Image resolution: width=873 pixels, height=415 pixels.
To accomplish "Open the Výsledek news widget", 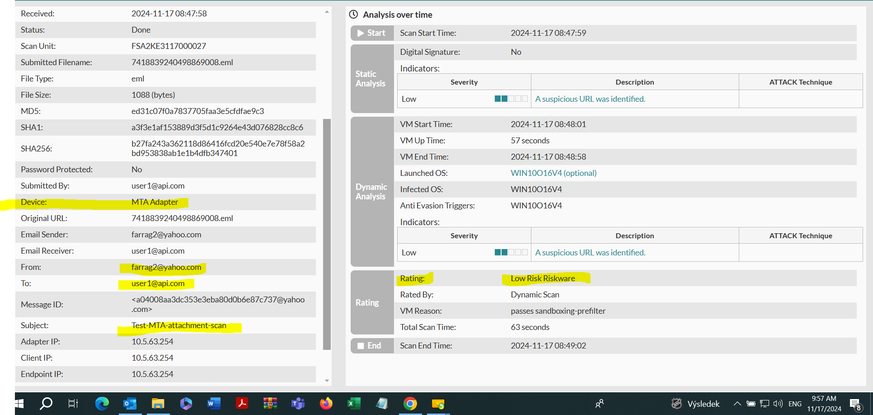I will pyautogui.click(x=696, y=403).
